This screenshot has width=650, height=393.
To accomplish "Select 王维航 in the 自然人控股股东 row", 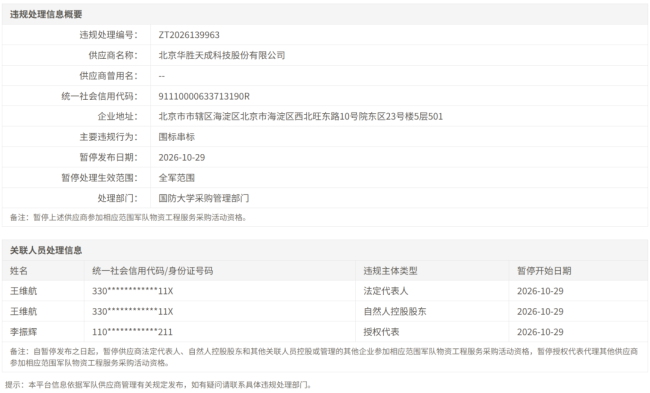I will [x=24, y=311].
